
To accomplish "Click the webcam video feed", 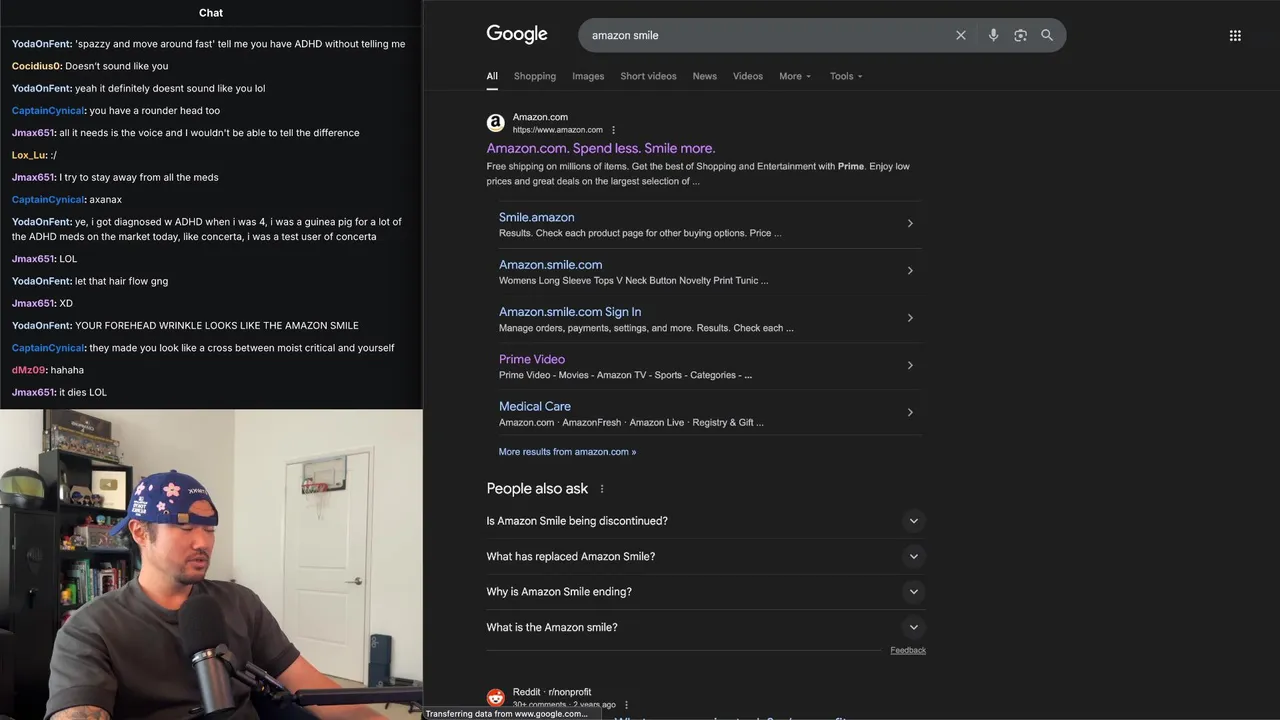I will pos(211,565).
